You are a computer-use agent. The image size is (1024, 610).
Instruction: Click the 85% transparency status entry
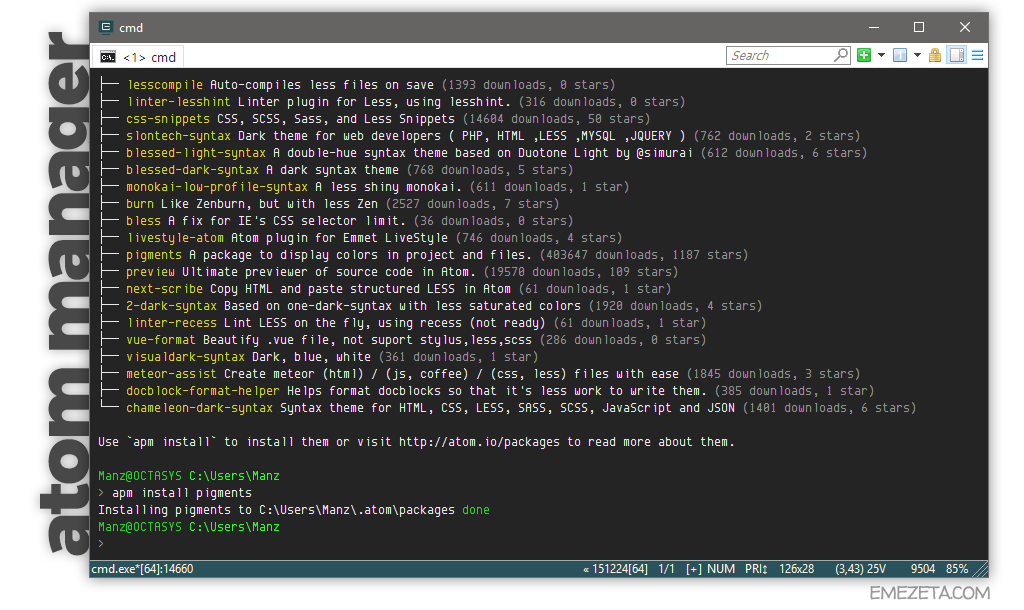tap(957, 569)
